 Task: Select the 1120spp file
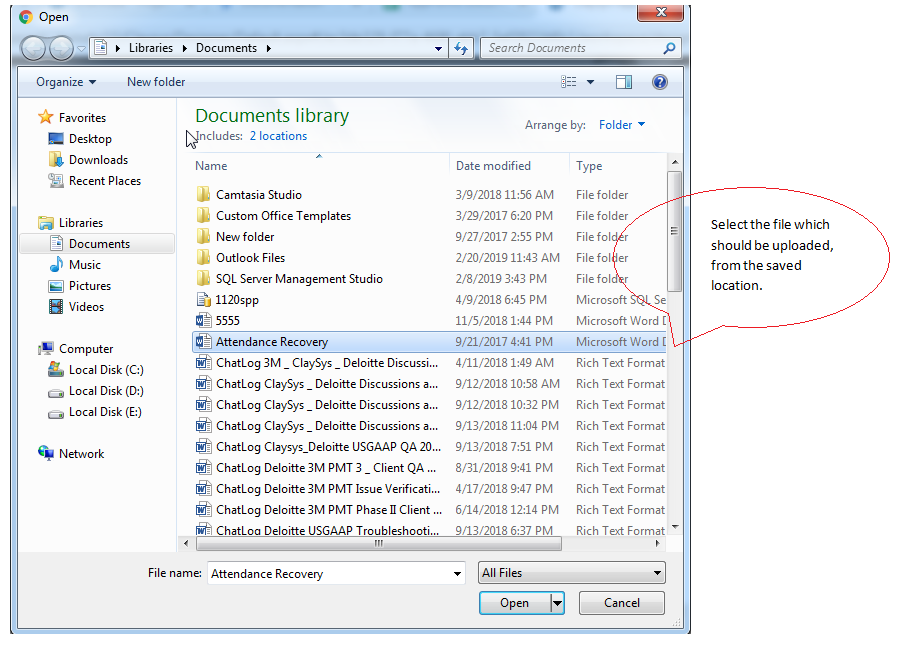(x=429, y=300)
